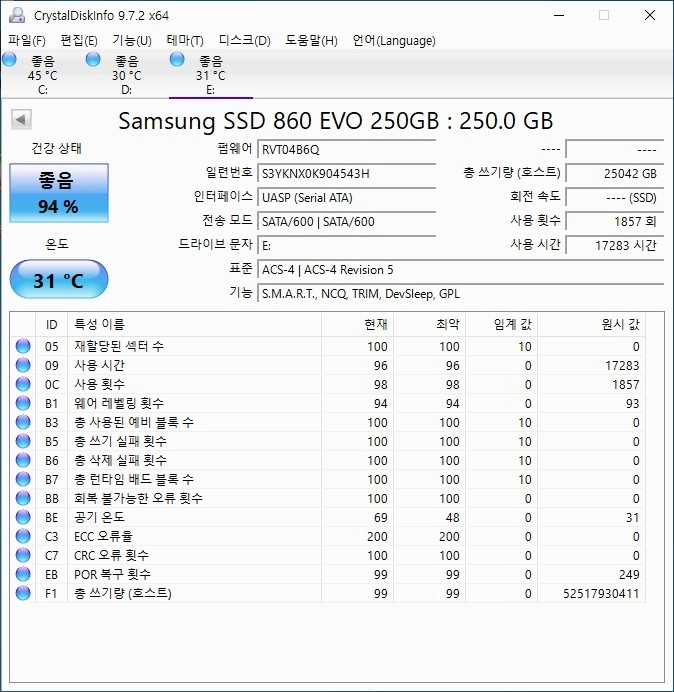Open the 기능(U) menu
This screenshot has width=674, height=692.
[x=132, y=41]
